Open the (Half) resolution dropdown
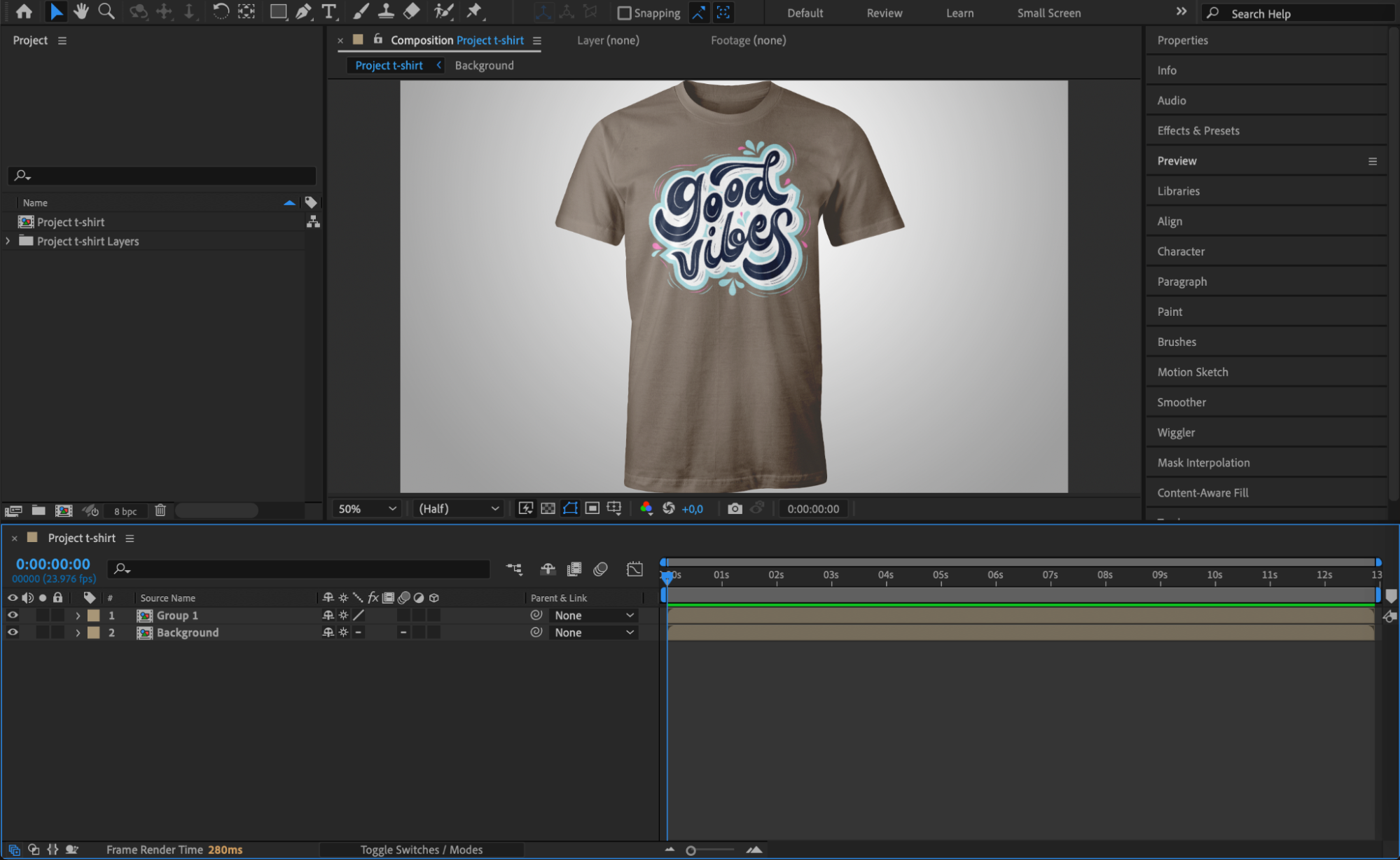This screenshot has height=860, width=1400. 459,508
